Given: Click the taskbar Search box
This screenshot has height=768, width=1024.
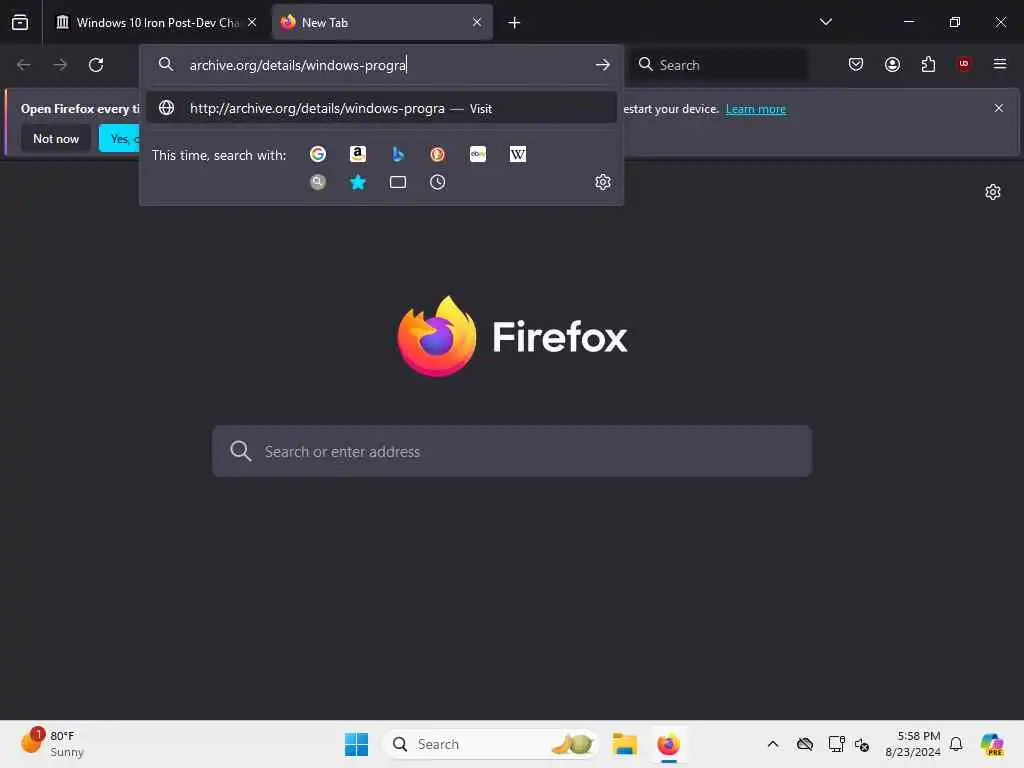Looking at the screenshot, I should pos(491,744).
